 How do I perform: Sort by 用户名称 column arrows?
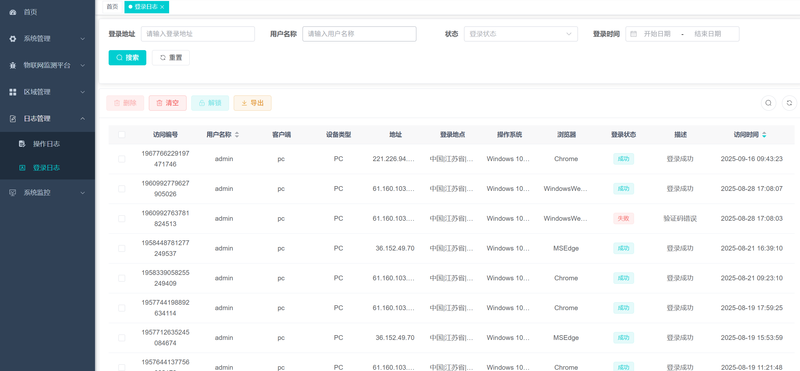pyautogui.click(x=237, y=135)
